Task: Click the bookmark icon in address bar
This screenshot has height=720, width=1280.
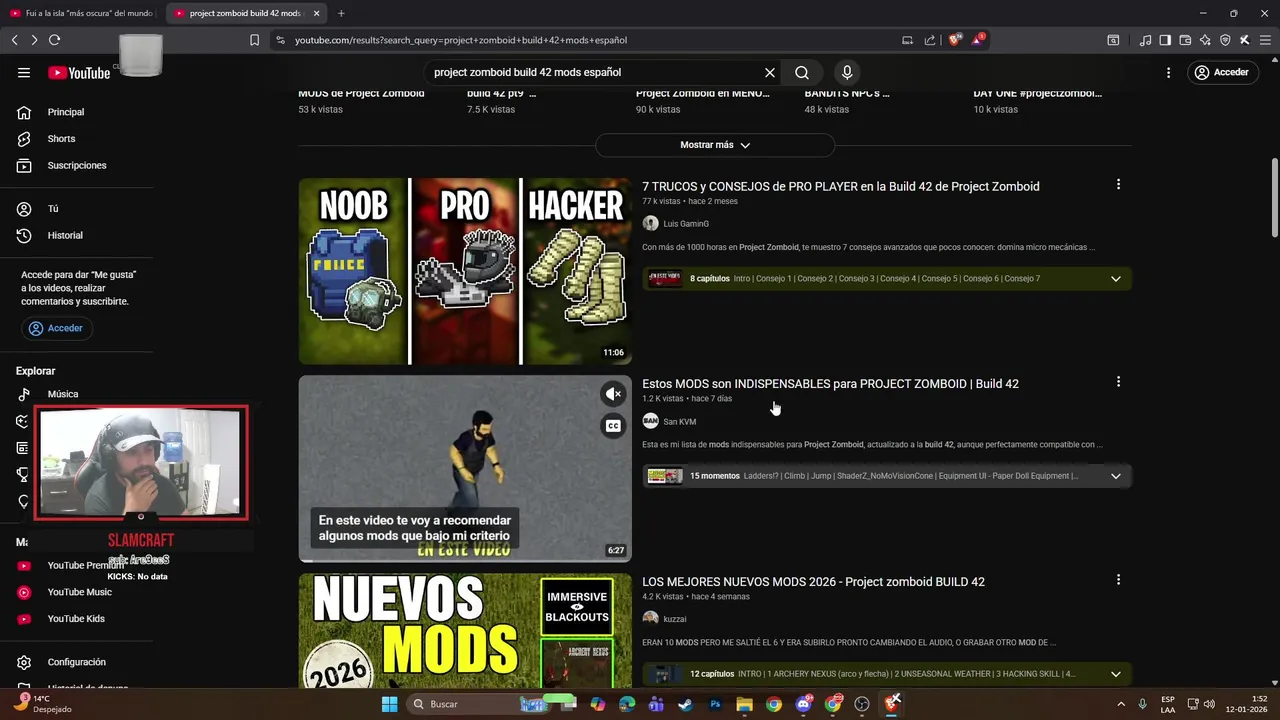Action: point(254,40)
